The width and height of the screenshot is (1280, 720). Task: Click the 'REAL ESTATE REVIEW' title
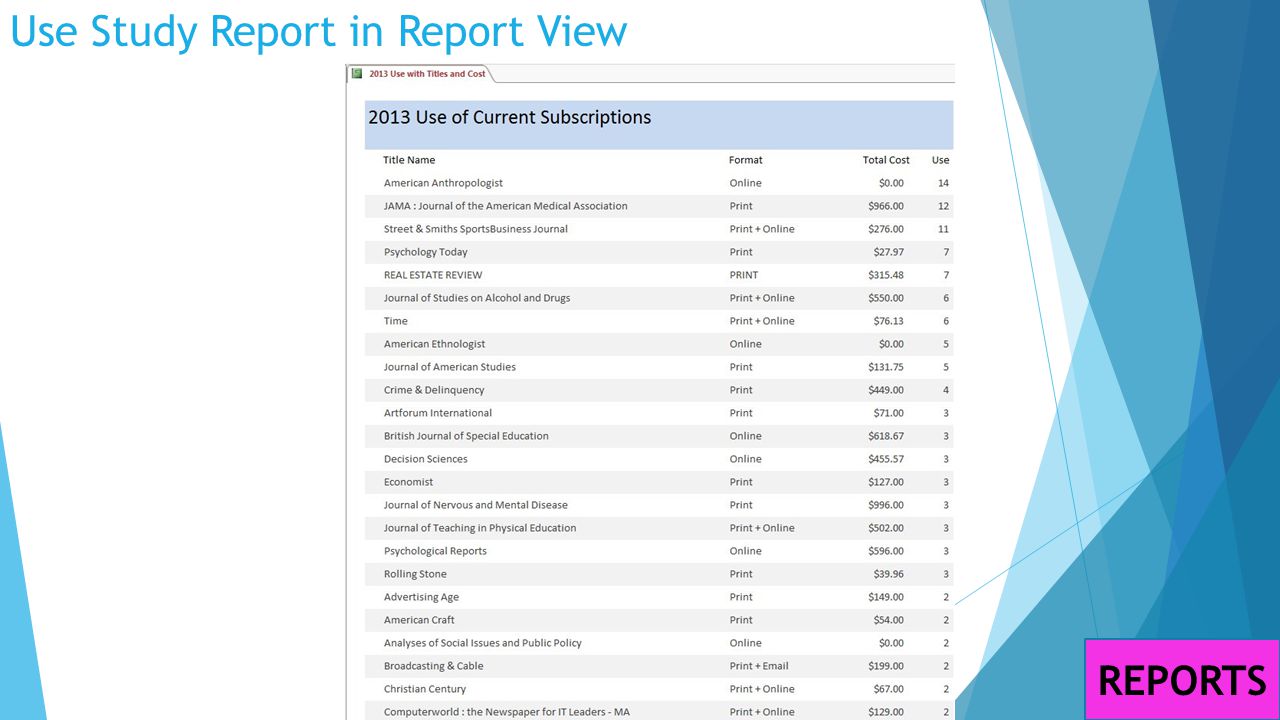433,275
